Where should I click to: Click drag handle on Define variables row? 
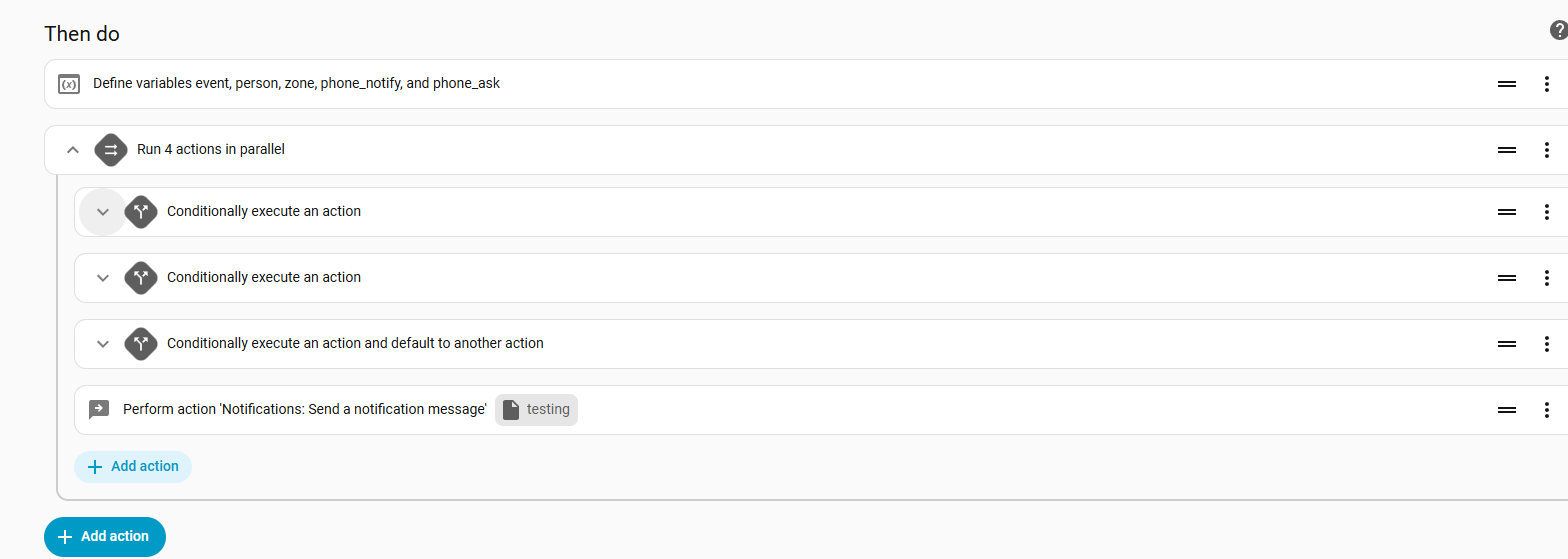[x=1507, y=84]
